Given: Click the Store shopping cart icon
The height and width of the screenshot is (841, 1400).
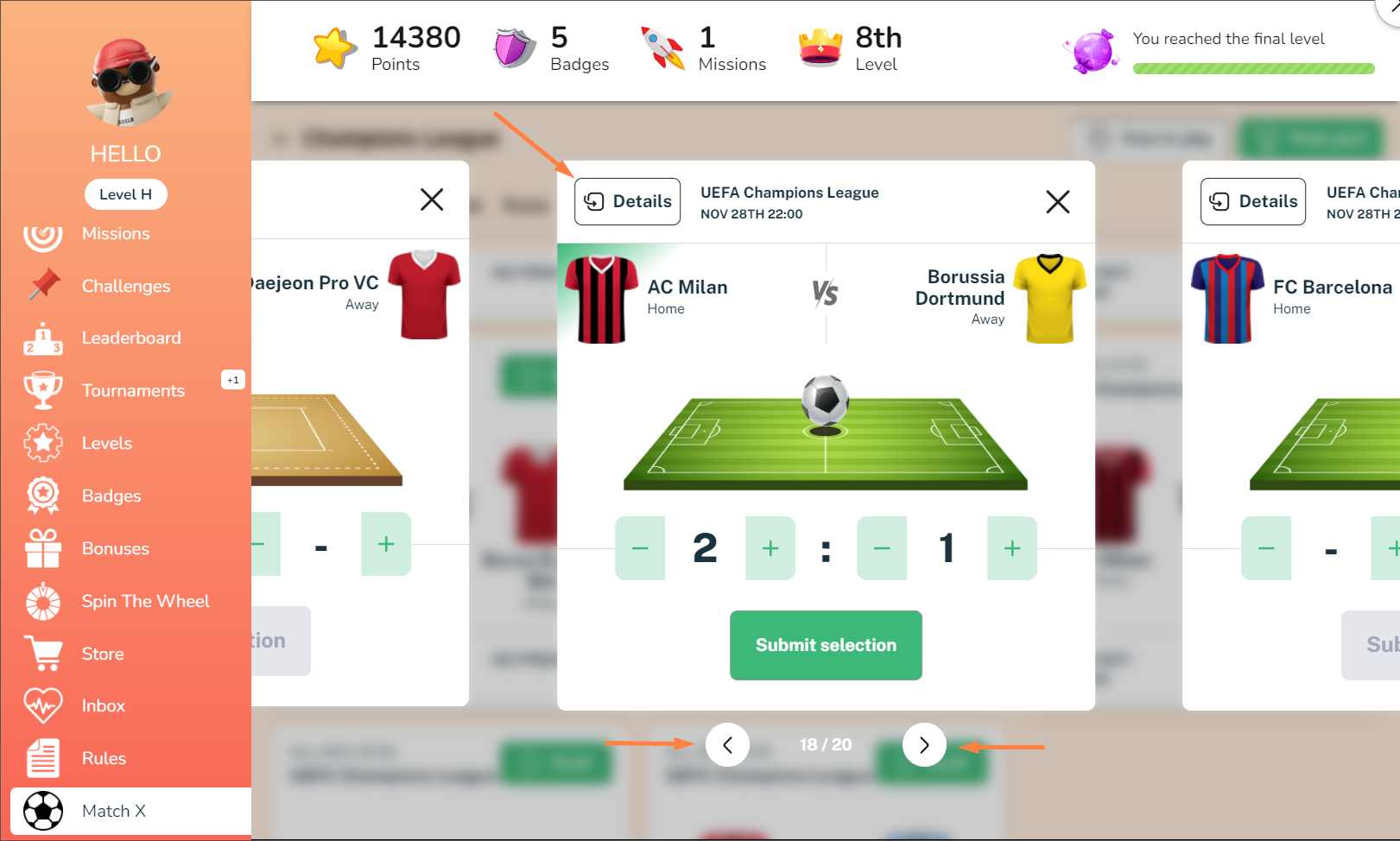Looking at the screenshot, I should pos(43,654).
